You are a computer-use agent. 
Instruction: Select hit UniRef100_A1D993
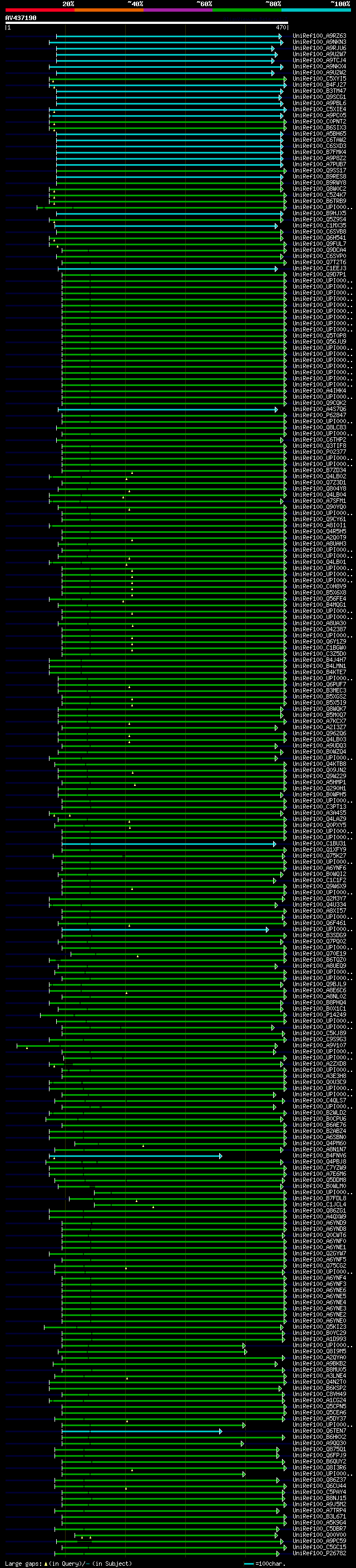point(319,1339)
